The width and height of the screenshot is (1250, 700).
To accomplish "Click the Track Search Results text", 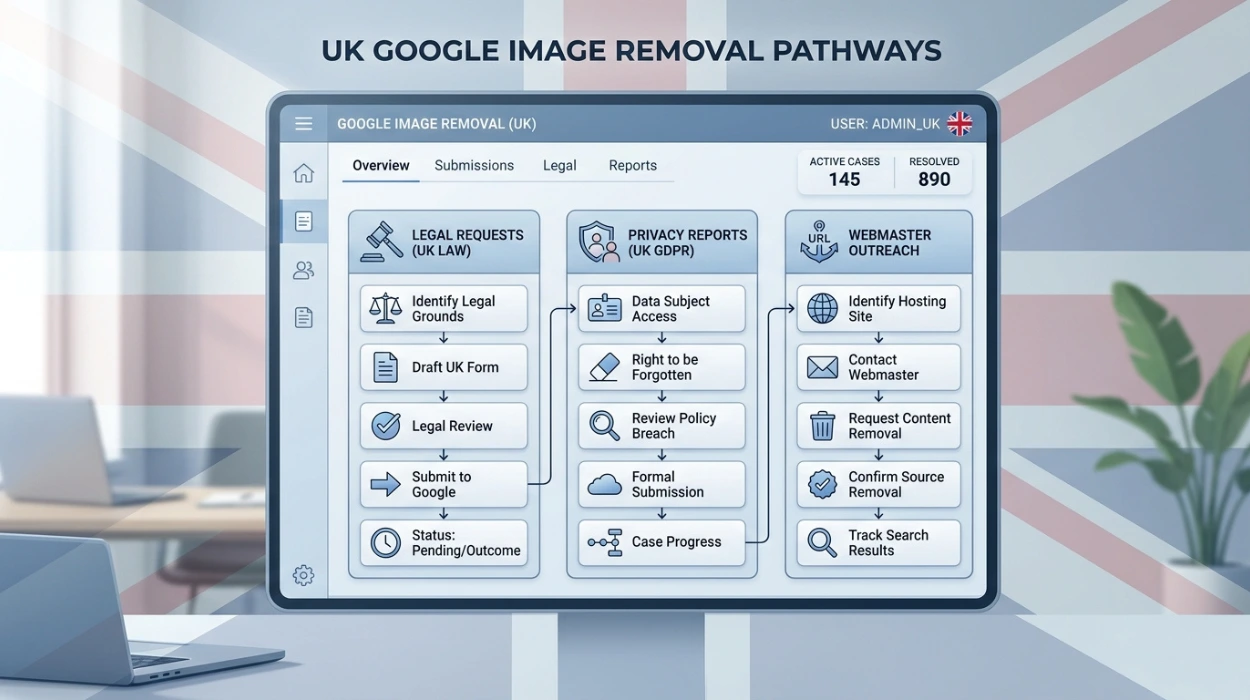I will click(x=888, y=543).
